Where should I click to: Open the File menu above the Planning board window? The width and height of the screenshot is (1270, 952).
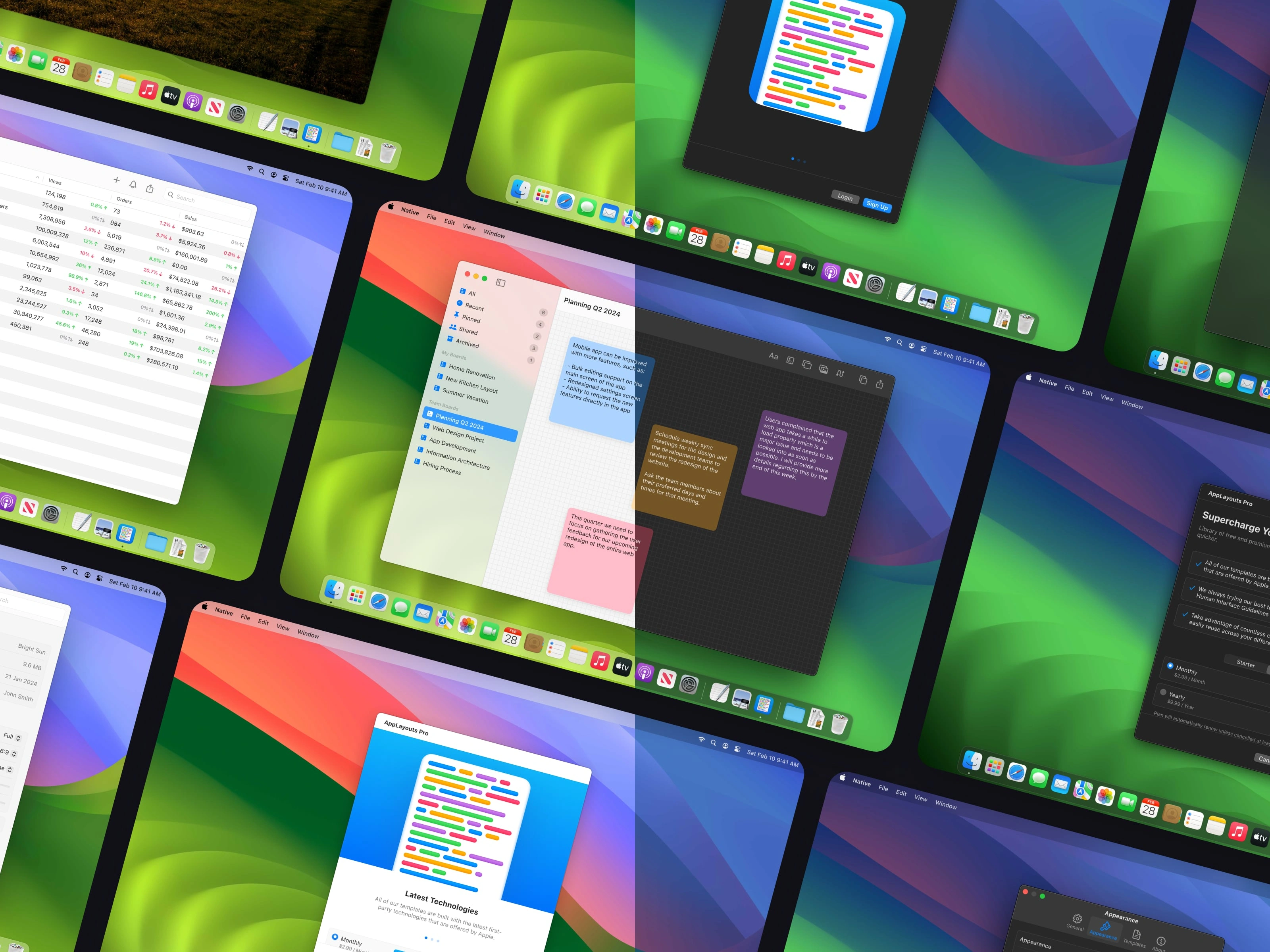[431, 217]
